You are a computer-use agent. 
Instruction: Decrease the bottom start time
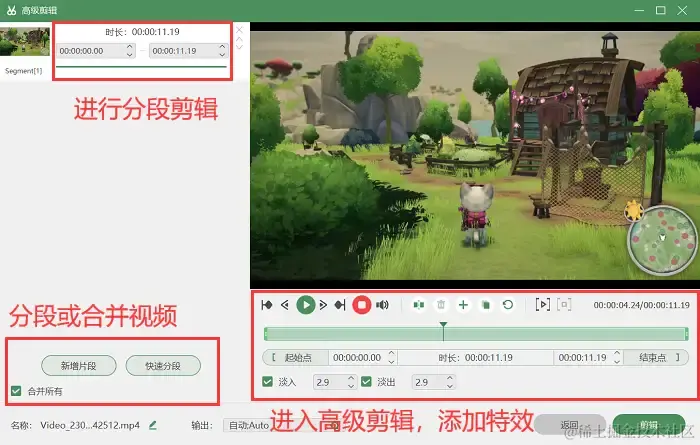point(392,362)
